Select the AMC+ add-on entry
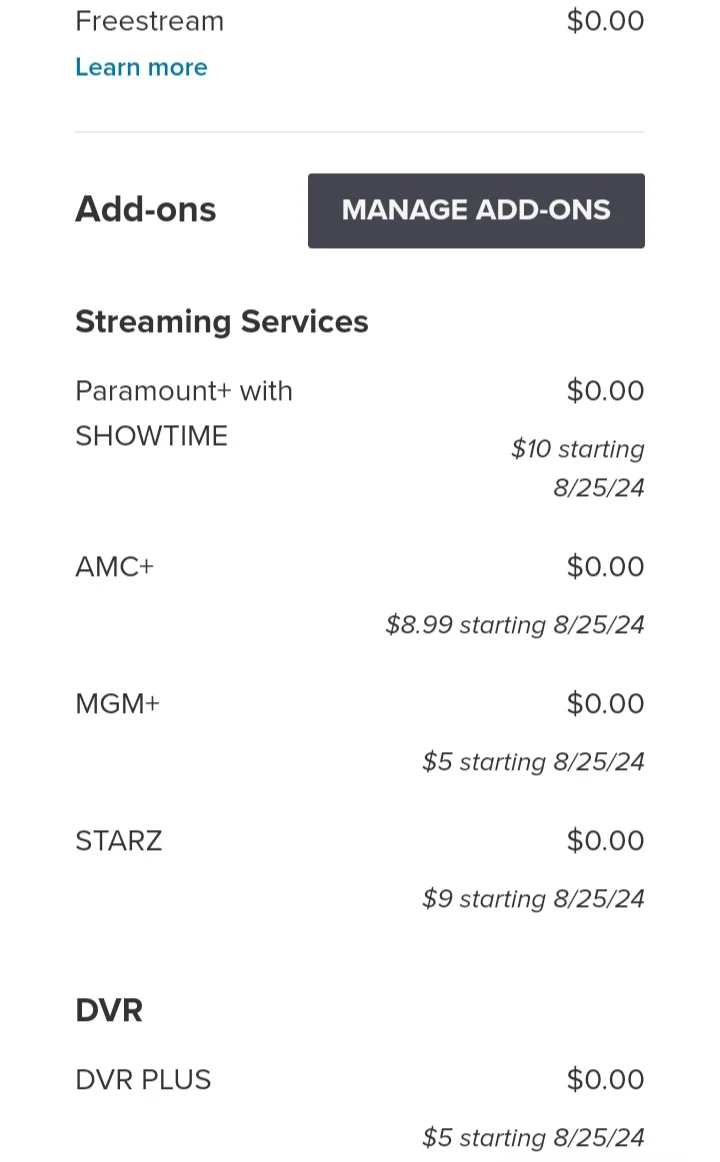This screenshot has width=720, height=1162. (x=115, y=567)
